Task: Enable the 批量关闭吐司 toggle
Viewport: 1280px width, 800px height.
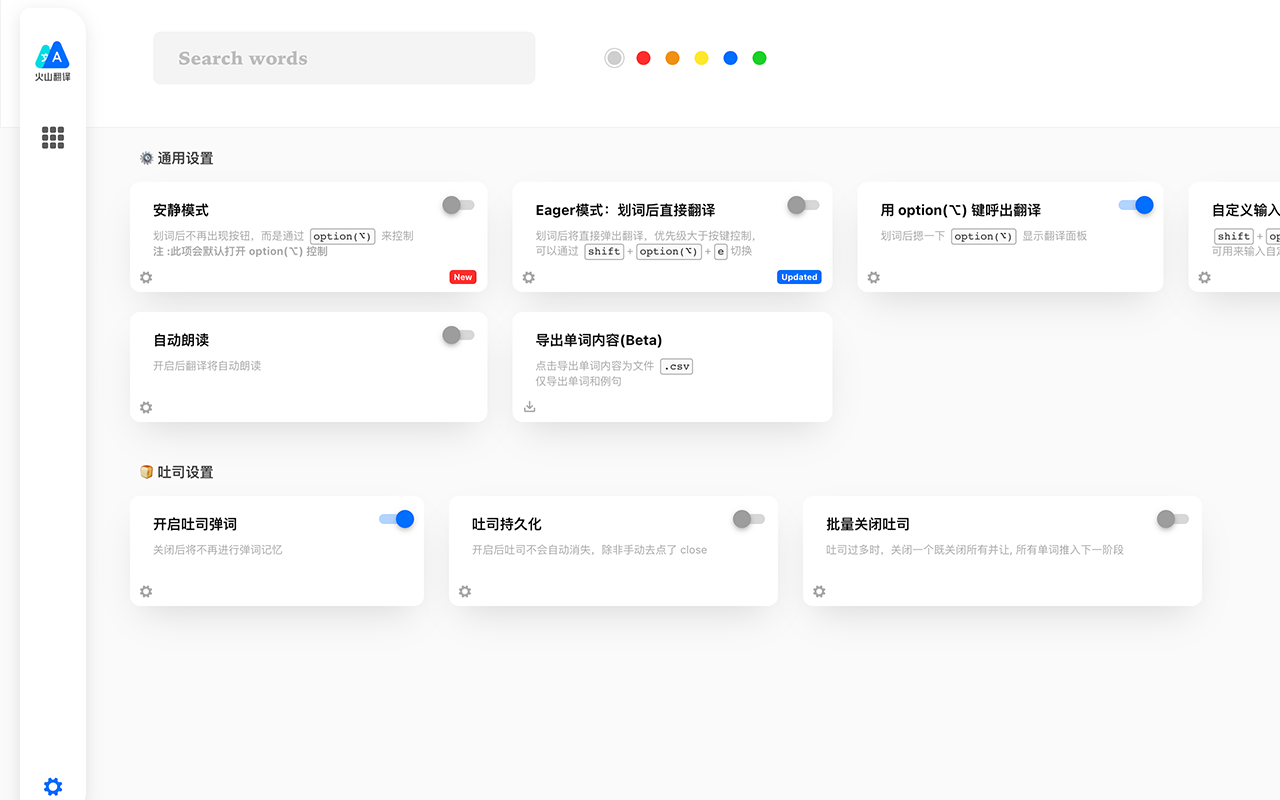Action: tap(1173, 519)
